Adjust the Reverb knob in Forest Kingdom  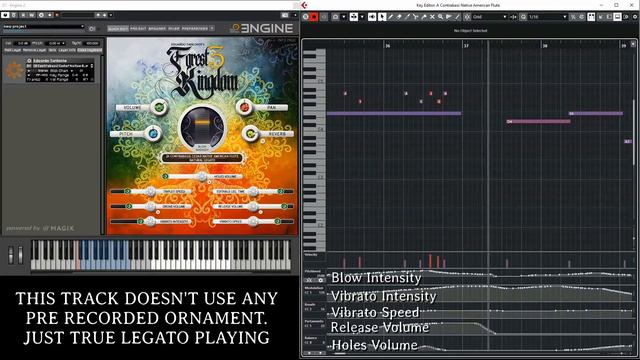pos(251,133)
